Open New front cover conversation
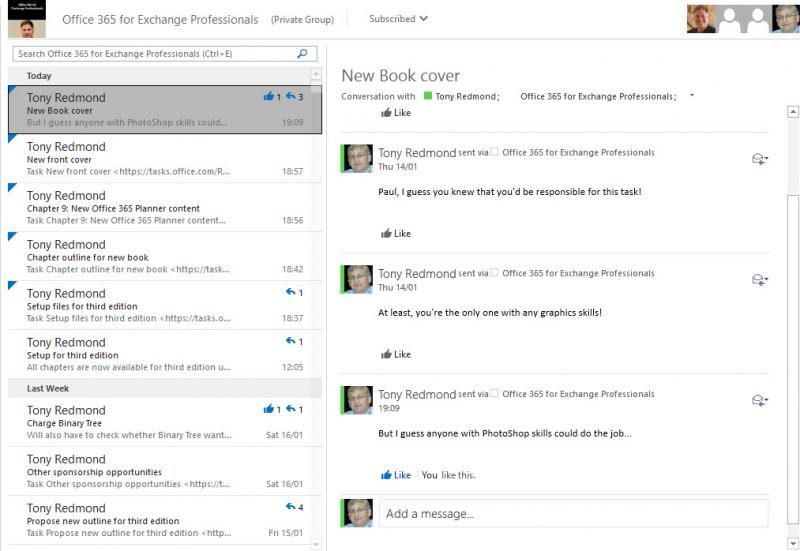Screen dimensions: 800x551 tap(164, 159)
